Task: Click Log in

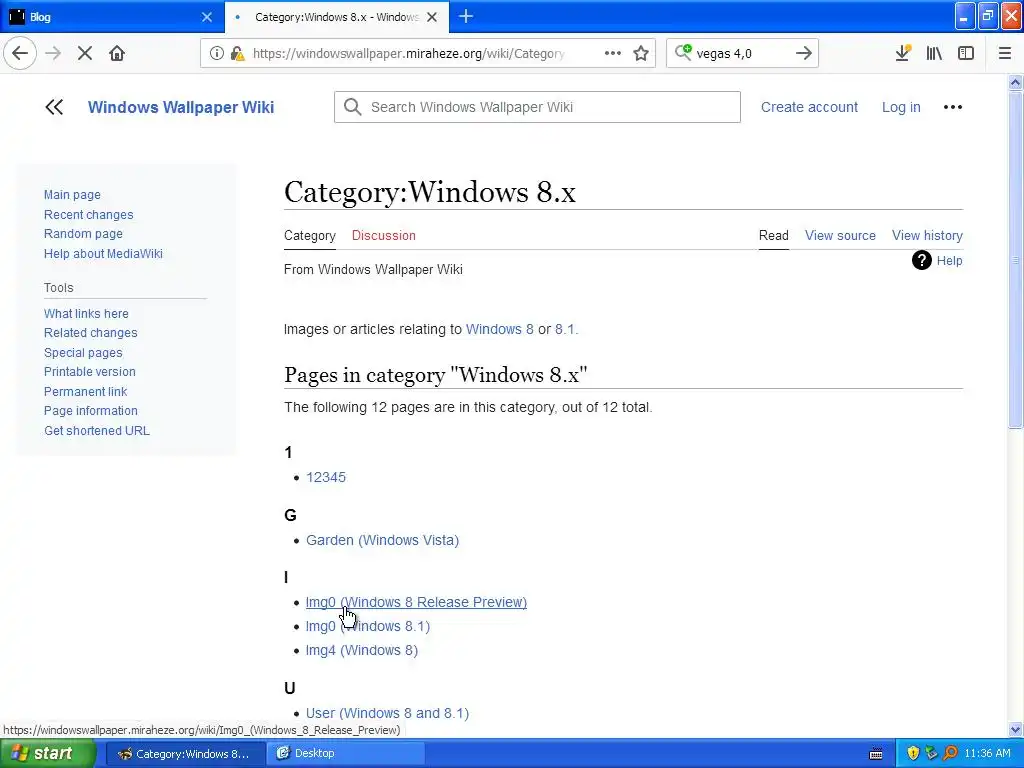Action: (901, 107)
